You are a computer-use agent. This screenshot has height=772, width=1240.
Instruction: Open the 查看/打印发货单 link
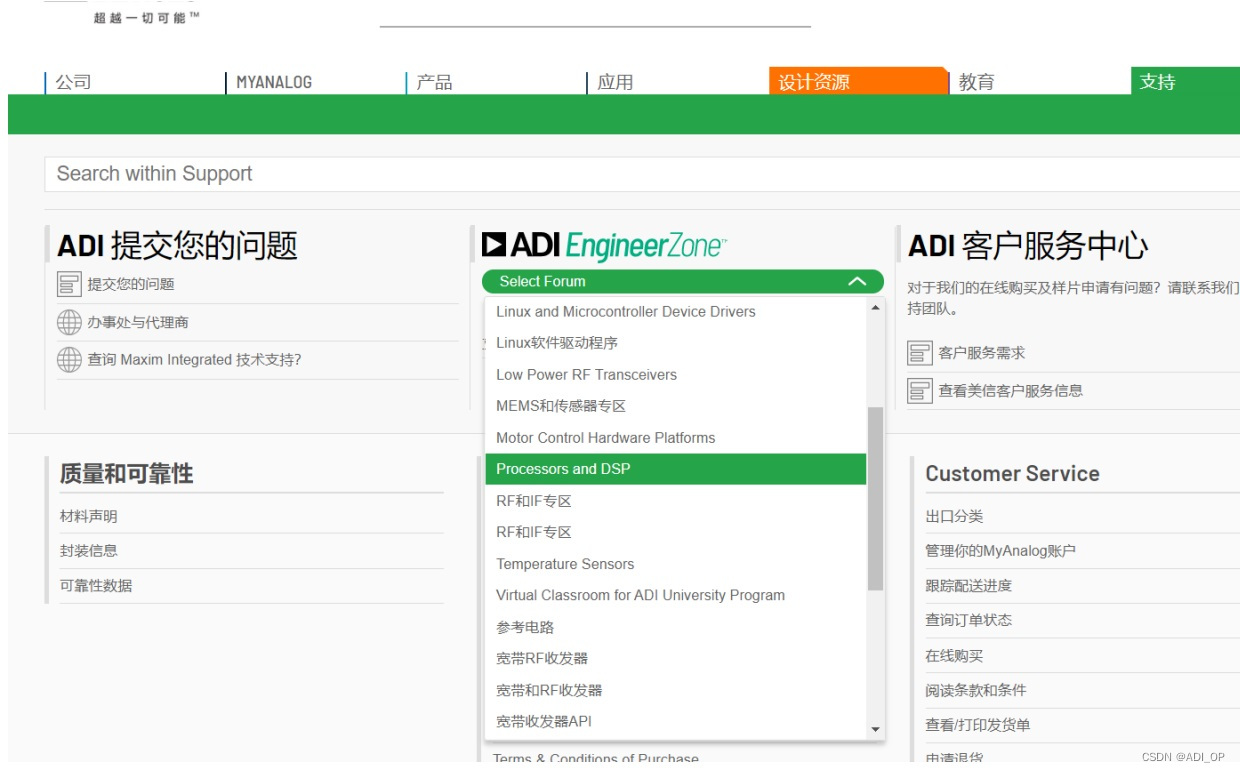point(977,725)
